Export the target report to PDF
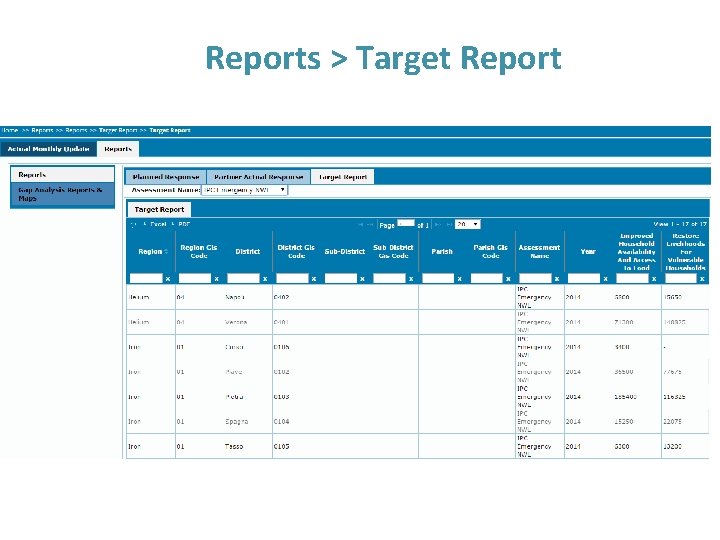The width and height of the screenshot is (720, 540). click(x=181, y=224)
